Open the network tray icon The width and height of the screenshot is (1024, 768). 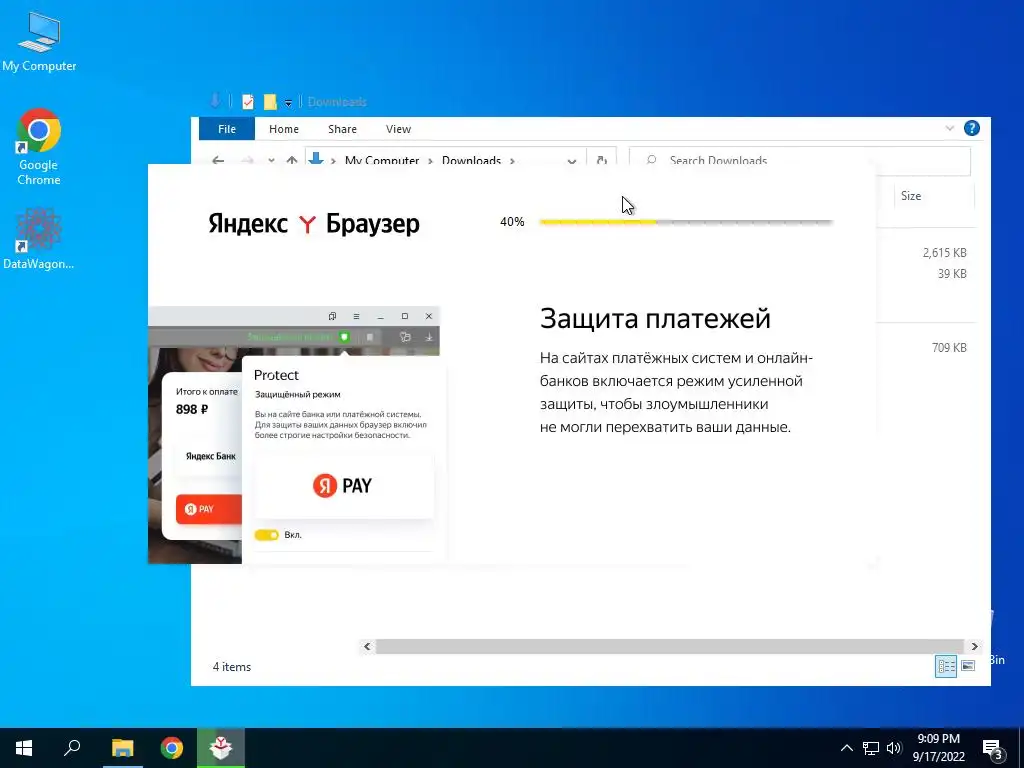[x=871, y=748]
